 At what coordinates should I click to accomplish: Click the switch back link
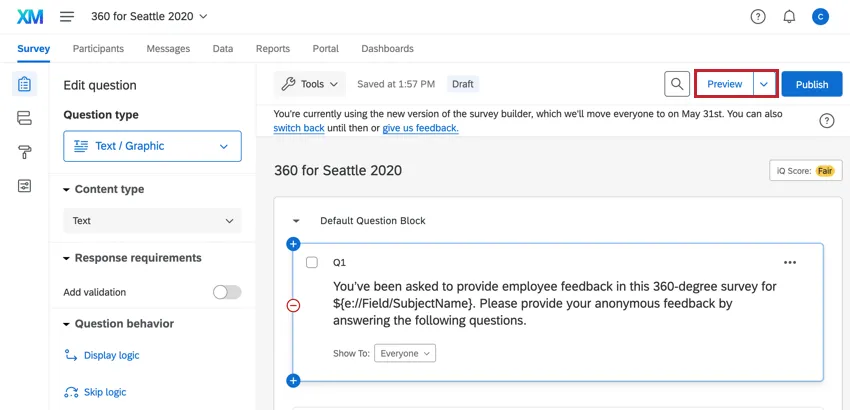299,128
